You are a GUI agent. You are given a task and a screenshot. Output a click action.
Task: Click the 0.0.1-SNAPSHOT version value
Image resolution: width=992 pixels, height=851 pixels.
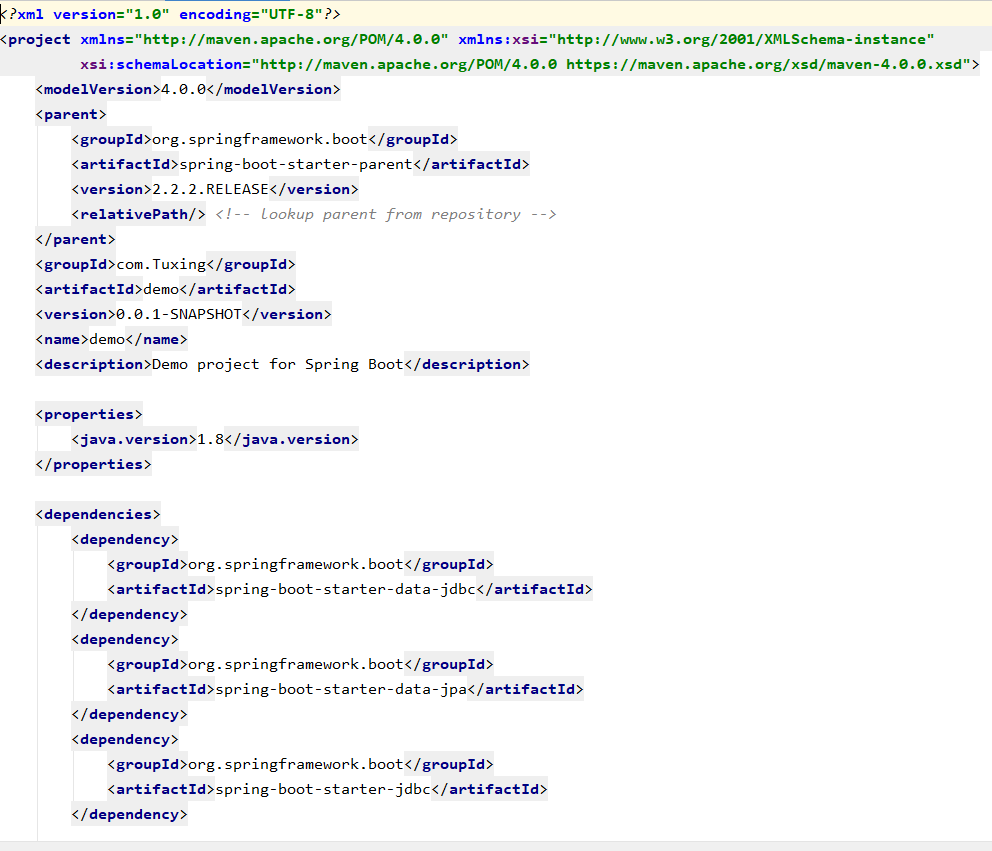pos(179,314)
